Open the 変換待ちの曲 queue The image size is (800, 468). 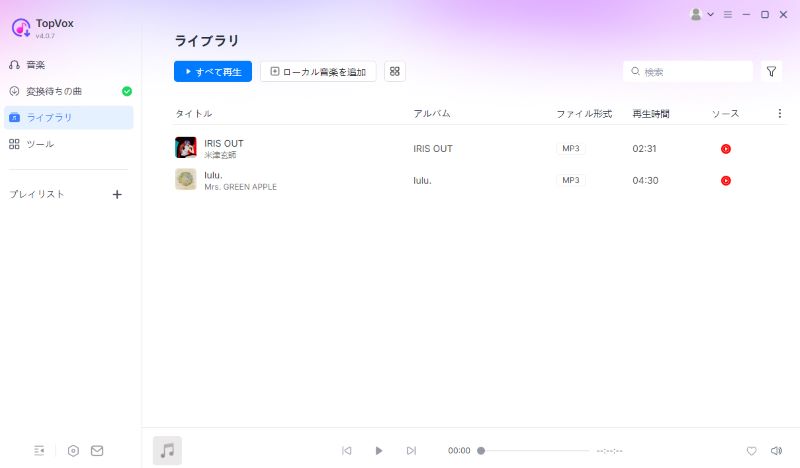pos(68,91)
